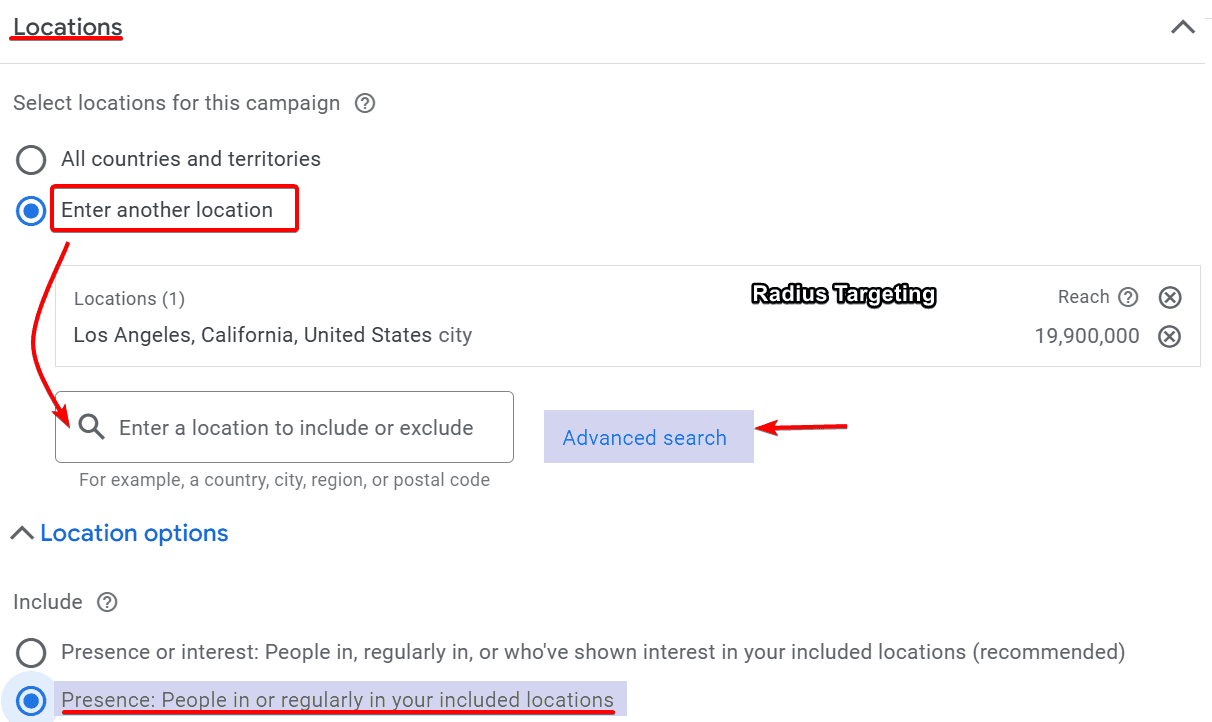This screenshot has height=722, width=1212.
Task: Click the caret icon beside Location options
Action: tap(22, 532)
